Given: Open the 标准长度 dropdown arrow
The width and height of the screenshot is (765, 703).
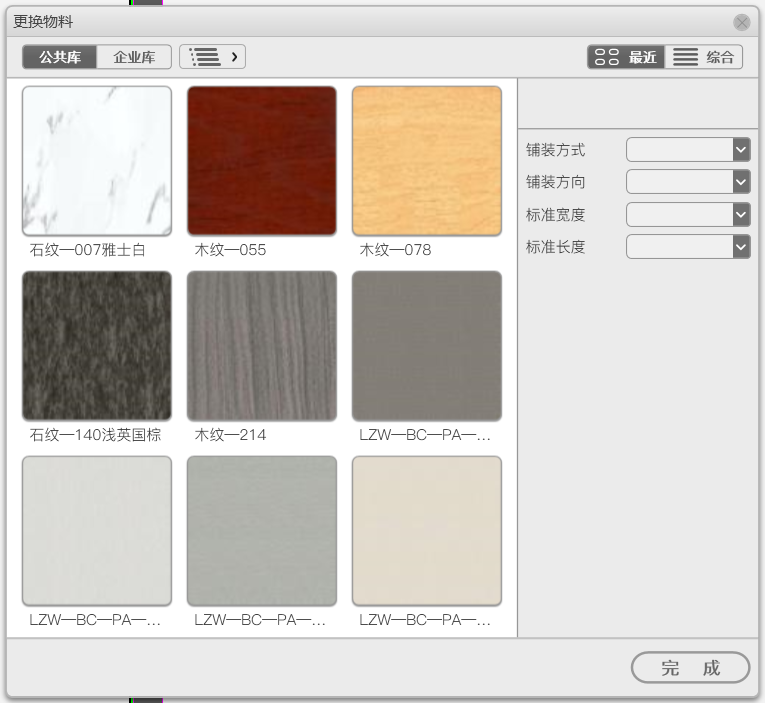Looking at the screenshot, I should 741,247.
